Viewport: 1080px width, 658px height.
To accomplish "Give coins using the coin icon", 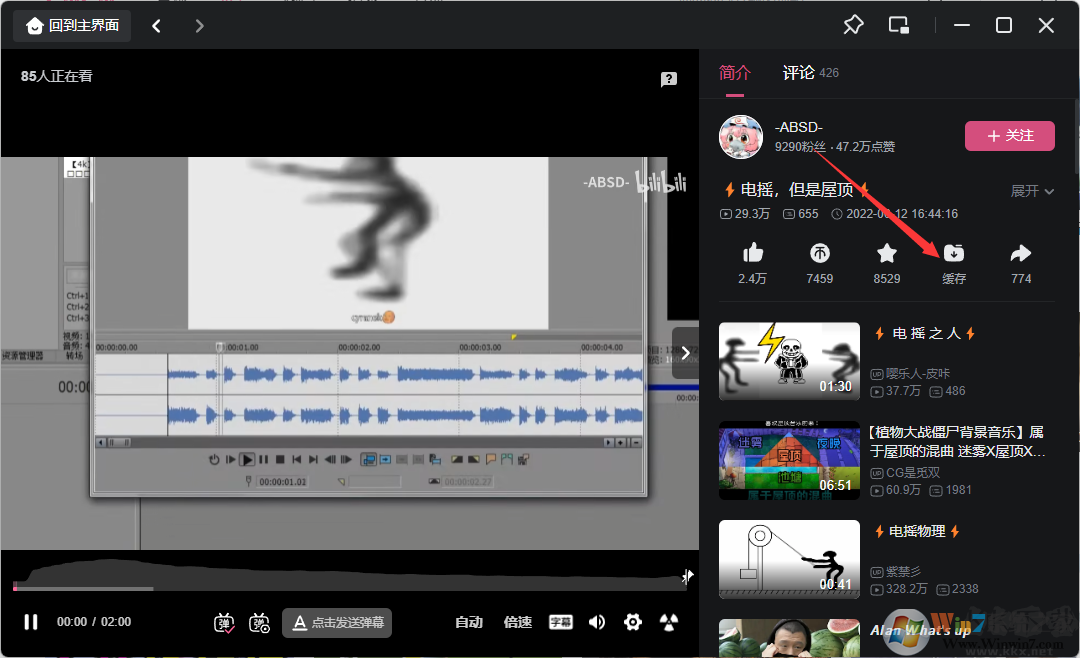I will (x=819, y=253).
